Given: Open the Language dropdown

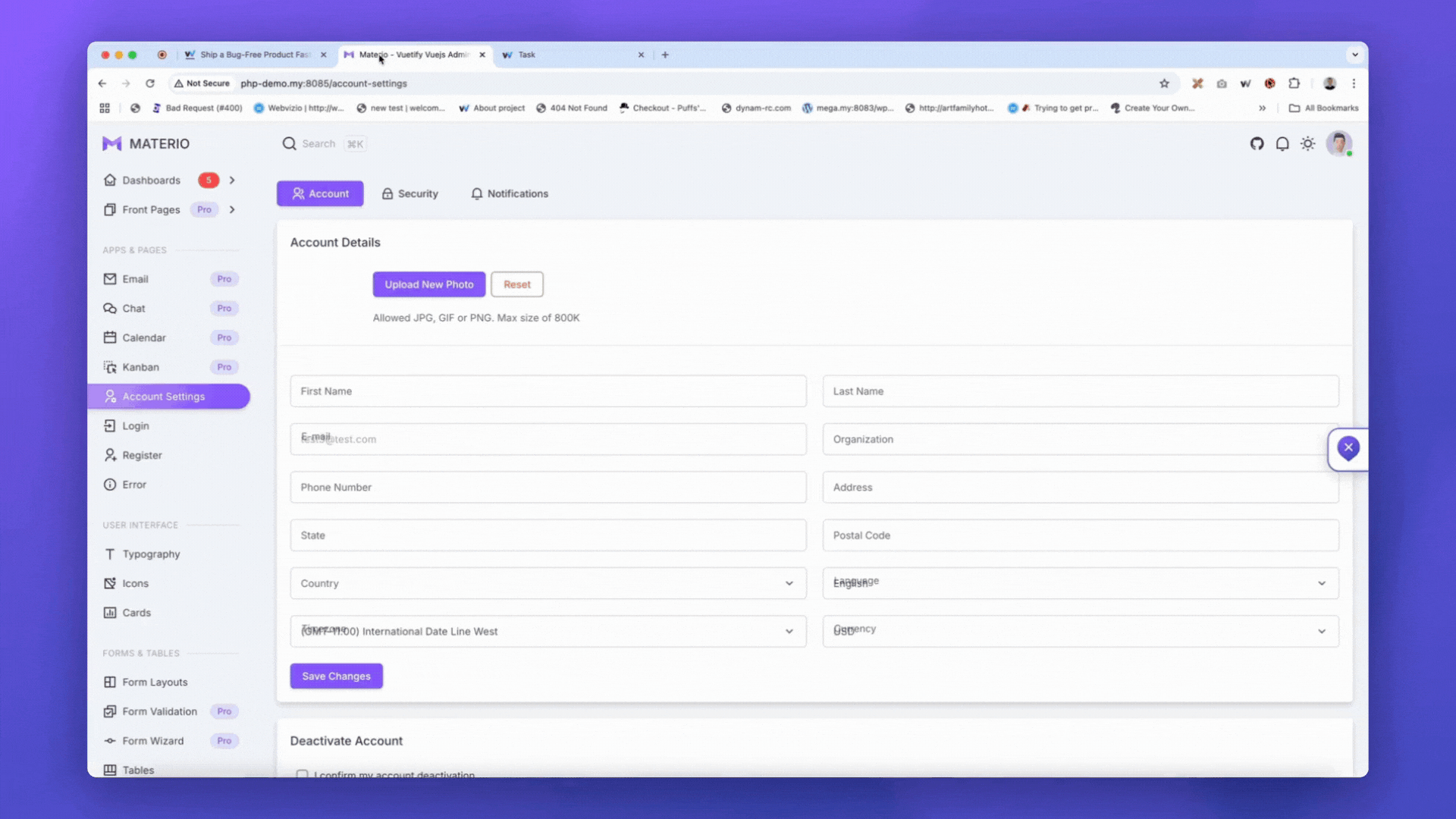Looking at the screenshot, I should [1081, 583].
